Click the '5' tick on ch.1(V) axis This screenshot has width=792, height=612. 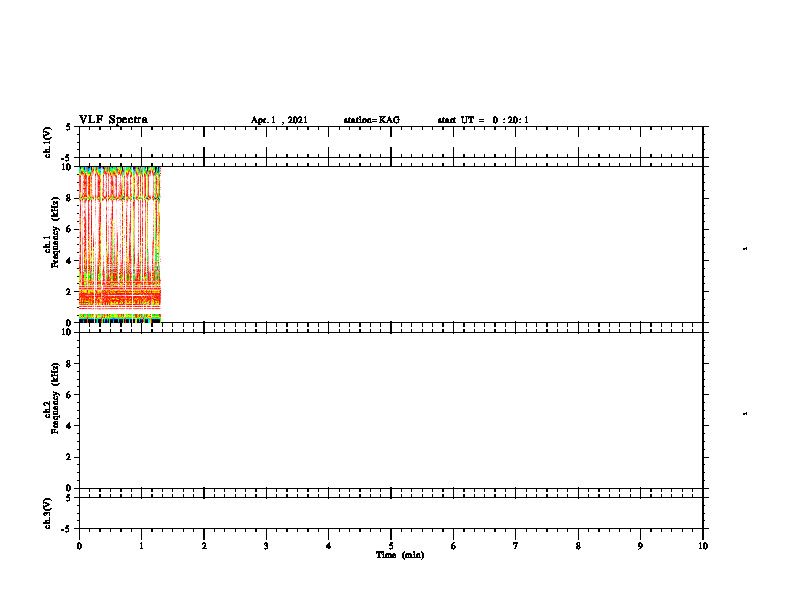click(x=69, y=127)
